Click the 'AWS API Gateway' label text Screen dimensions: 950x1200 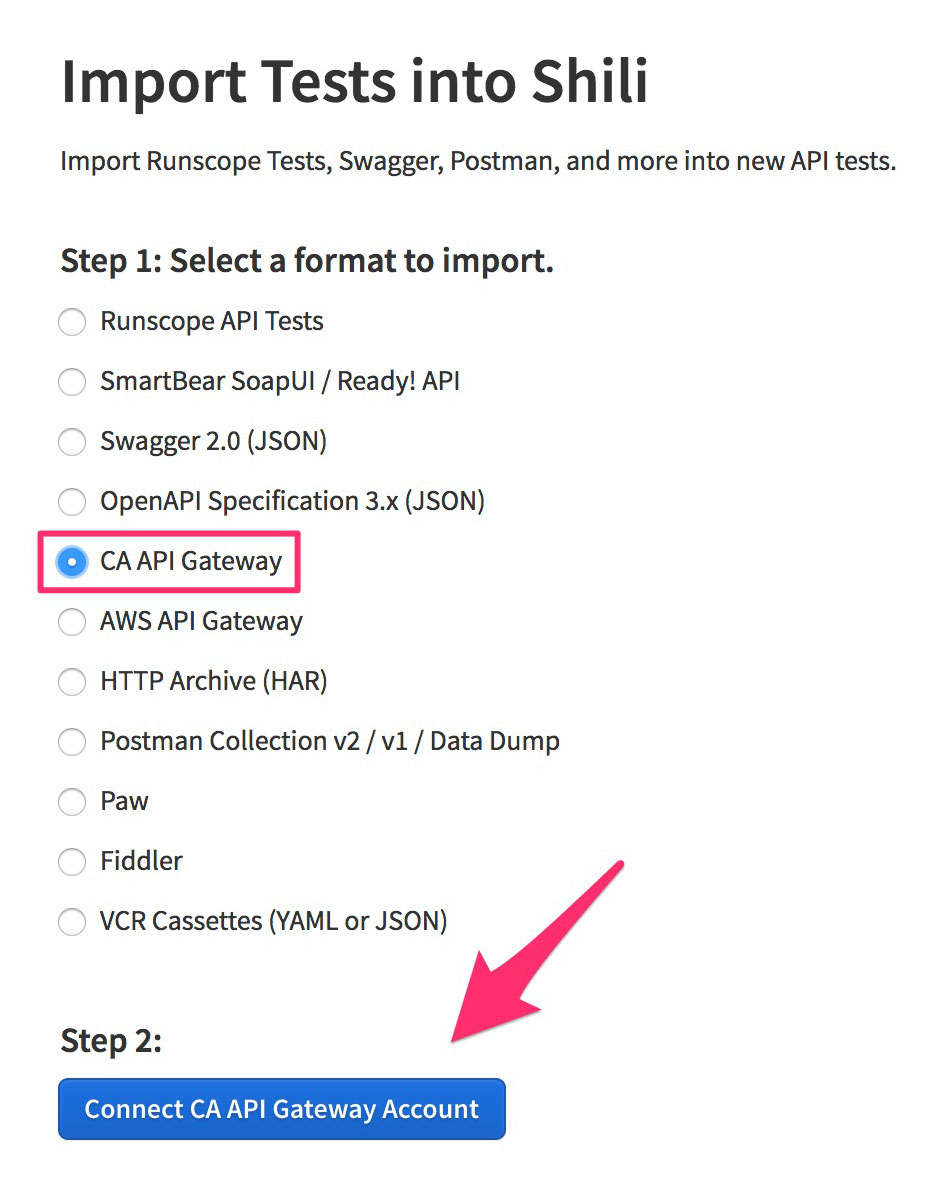click(x=201, y=621)
